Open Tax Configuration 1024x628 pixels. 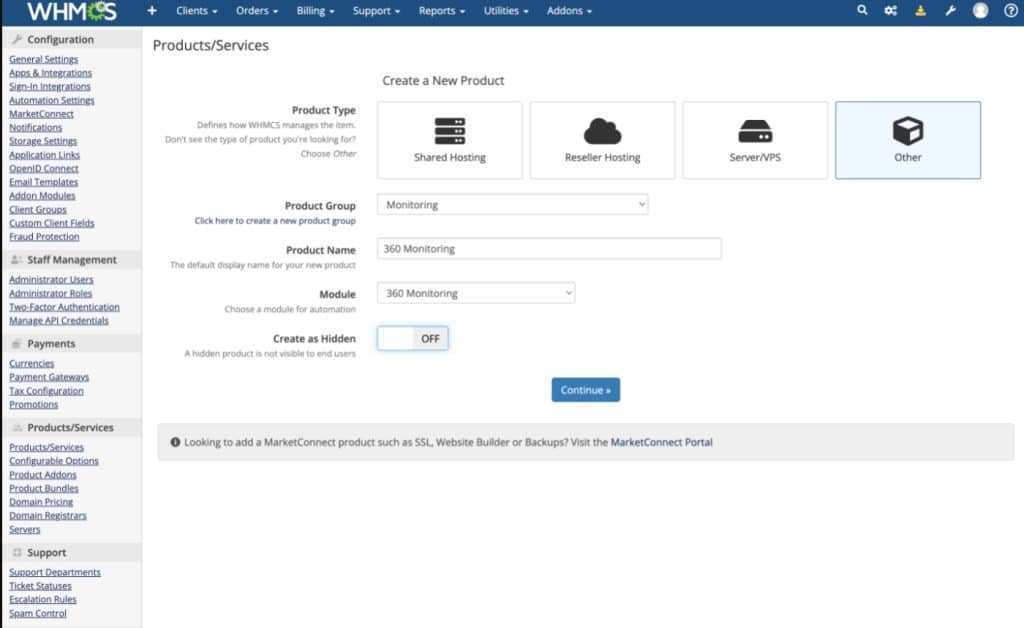click(x=46, y=391)
